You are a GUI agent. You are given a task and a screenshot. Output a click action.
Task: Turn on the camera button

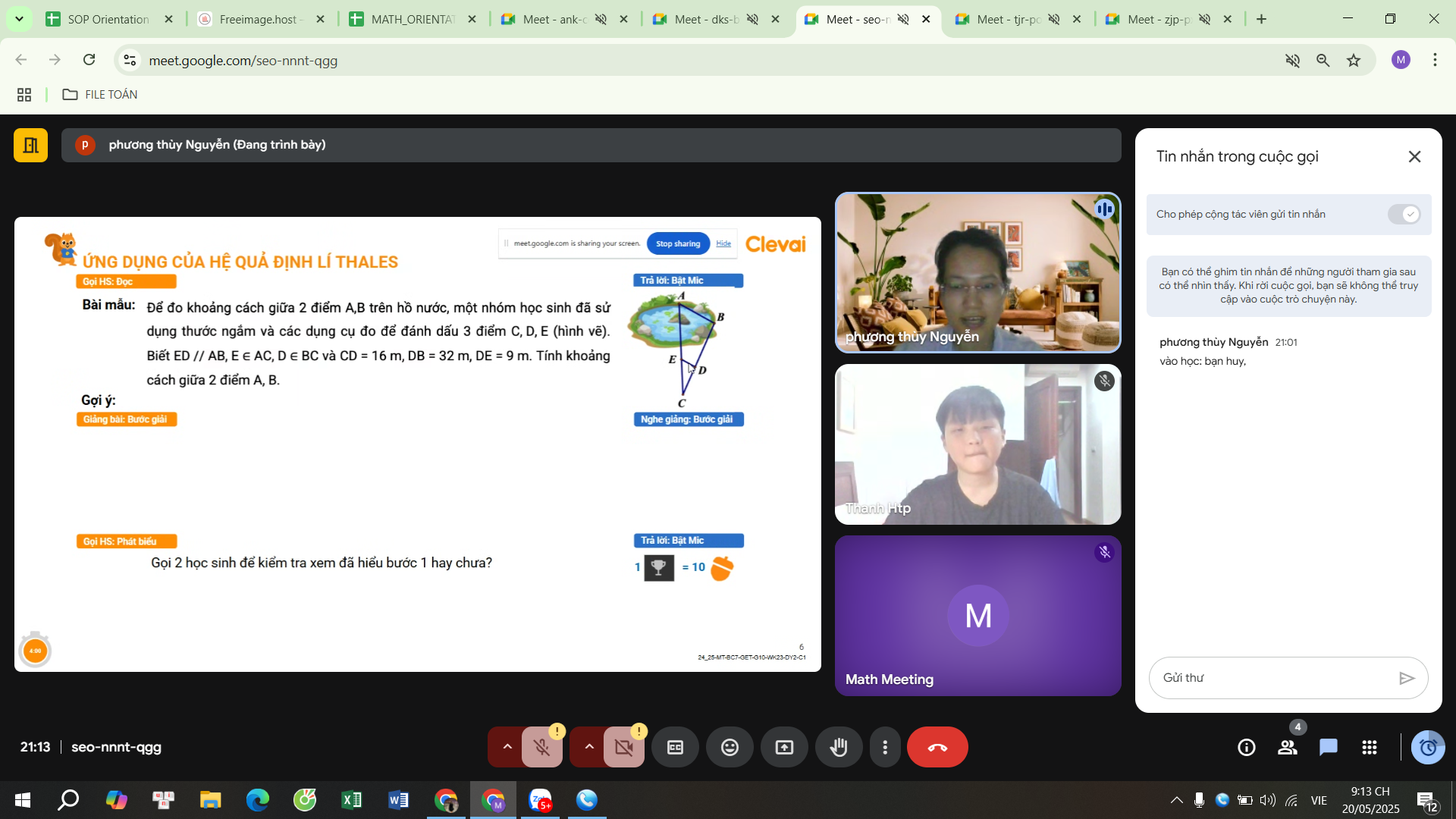pos(624,748)
